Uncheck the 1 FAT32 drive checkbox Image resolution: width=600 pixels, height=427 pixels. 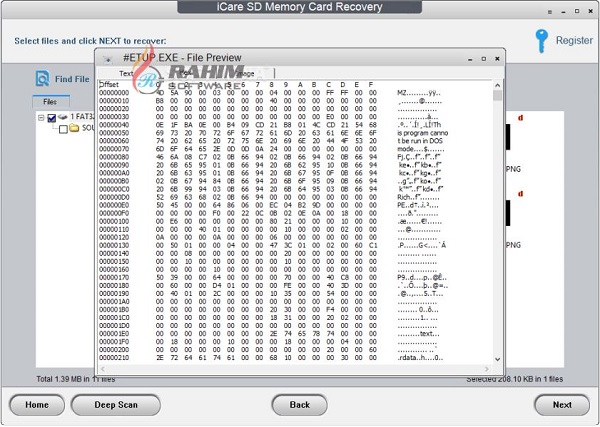click(x=52, y=118)
